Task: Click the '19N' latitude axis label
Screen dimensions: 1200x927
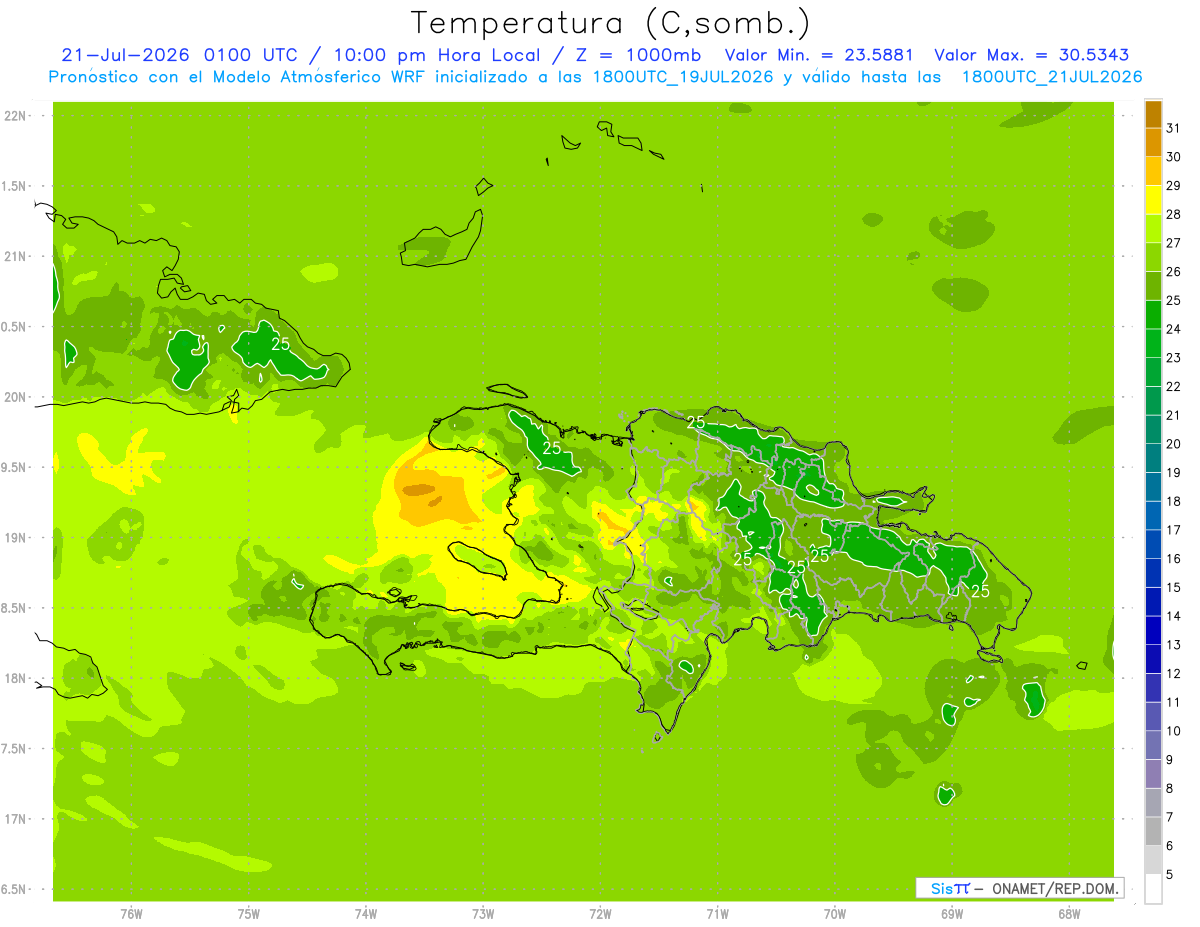Action: 17,538
